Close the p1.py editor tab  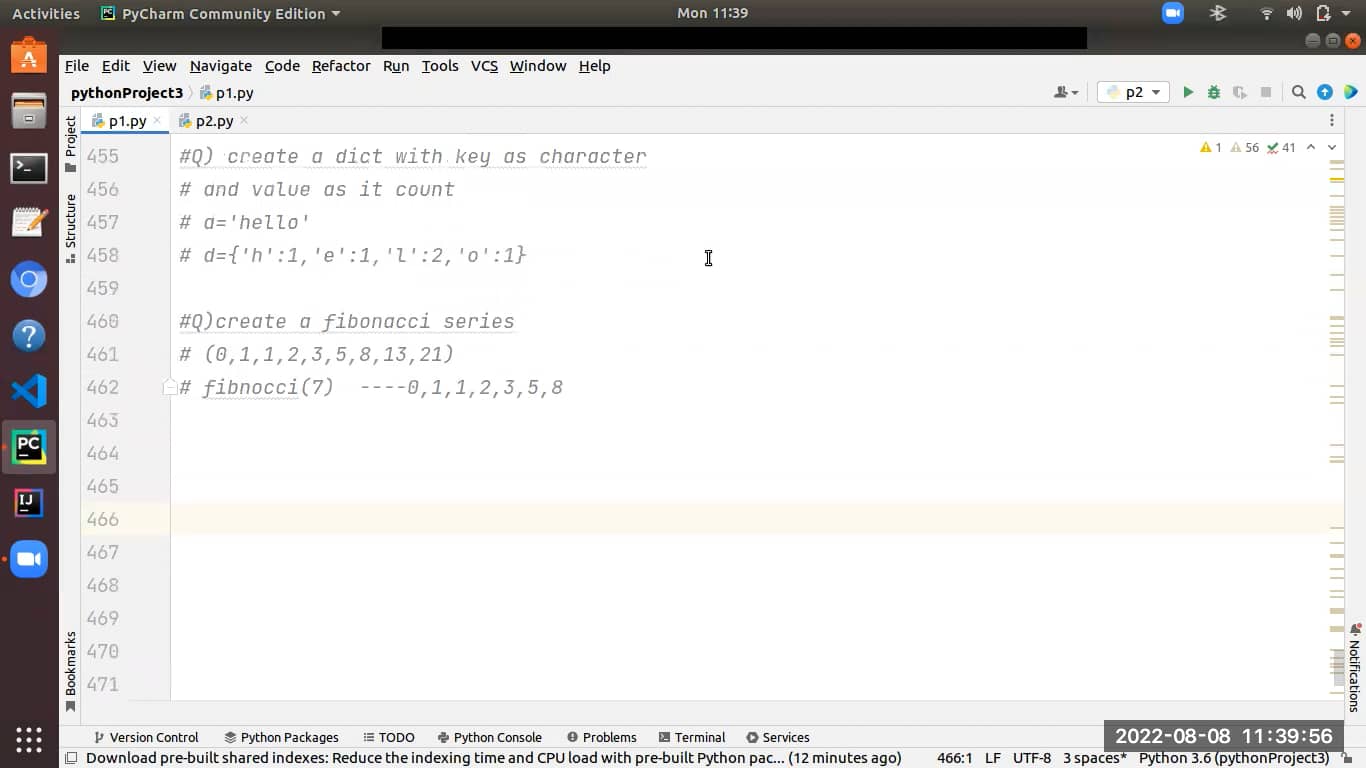pyautogui.click(x=157, y=120)
